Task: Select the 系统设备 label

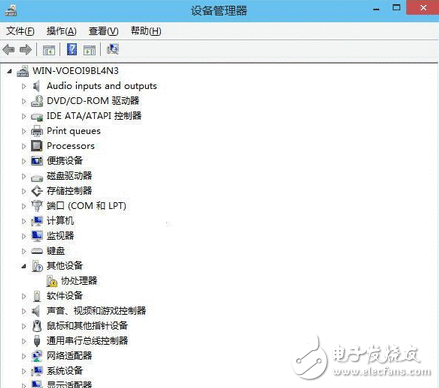Action: [x=64, y=371]
